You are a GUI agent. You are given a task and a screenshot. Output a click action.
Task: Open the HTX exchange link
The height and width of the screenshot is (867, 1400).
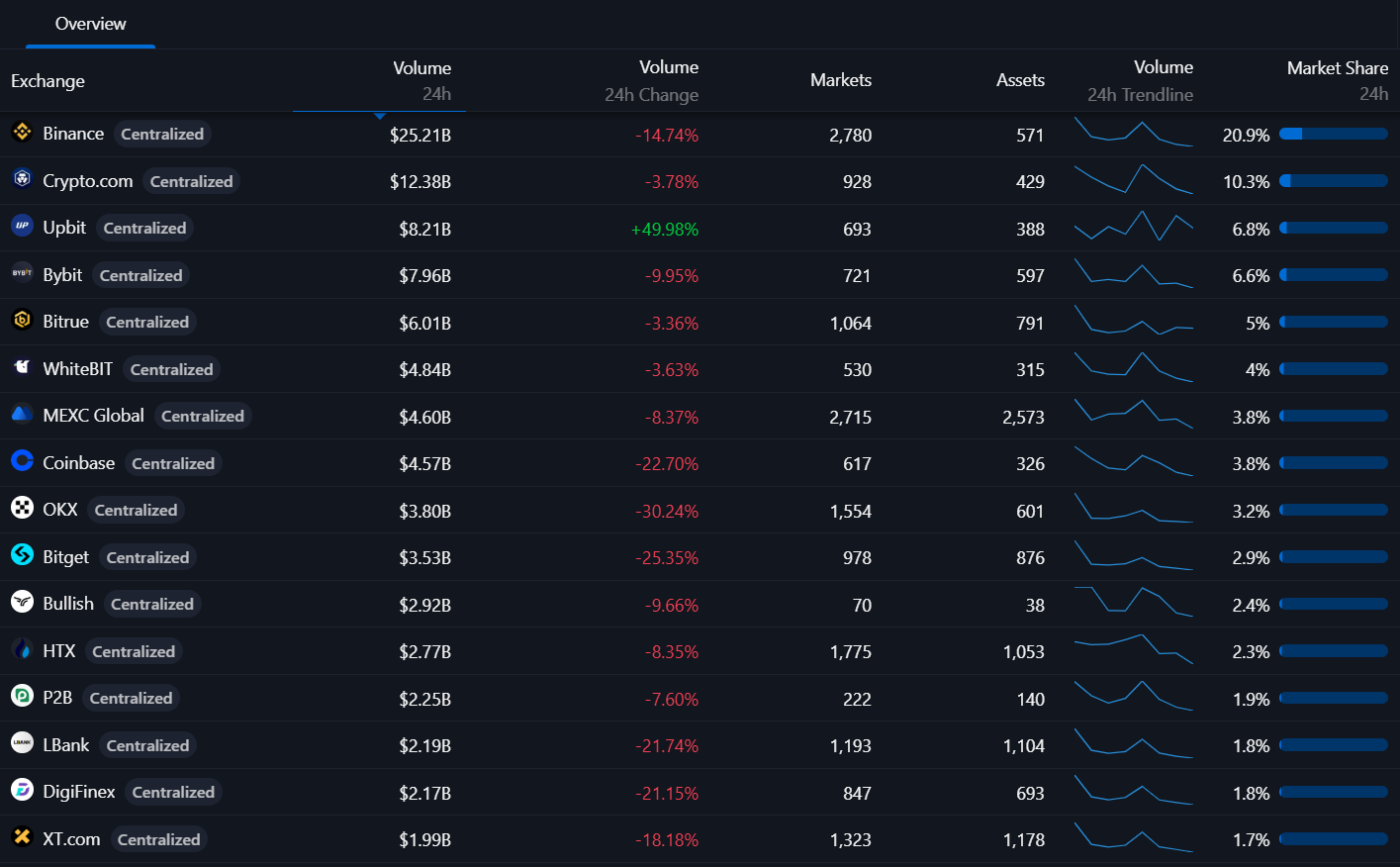[x=59, y=651]
